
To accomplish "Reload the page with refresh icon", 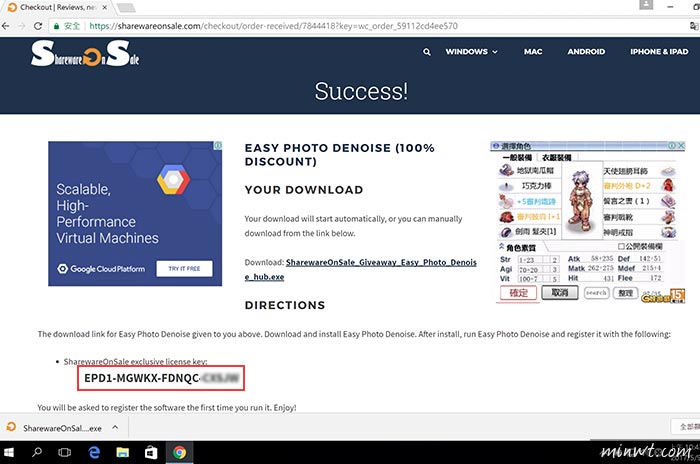I will 38,26.
